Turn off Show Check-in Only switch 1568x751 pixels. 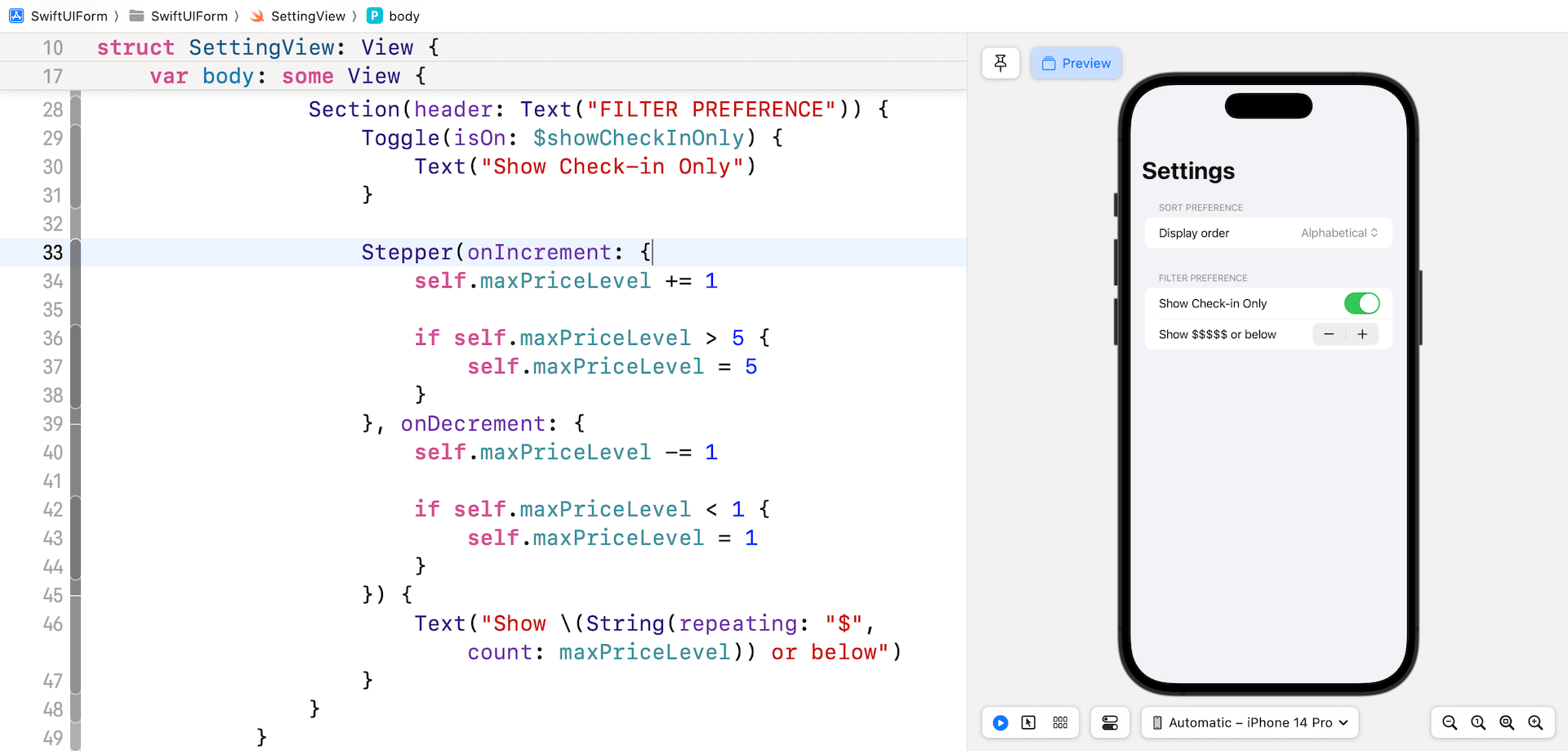click(x=1361, y=303)
